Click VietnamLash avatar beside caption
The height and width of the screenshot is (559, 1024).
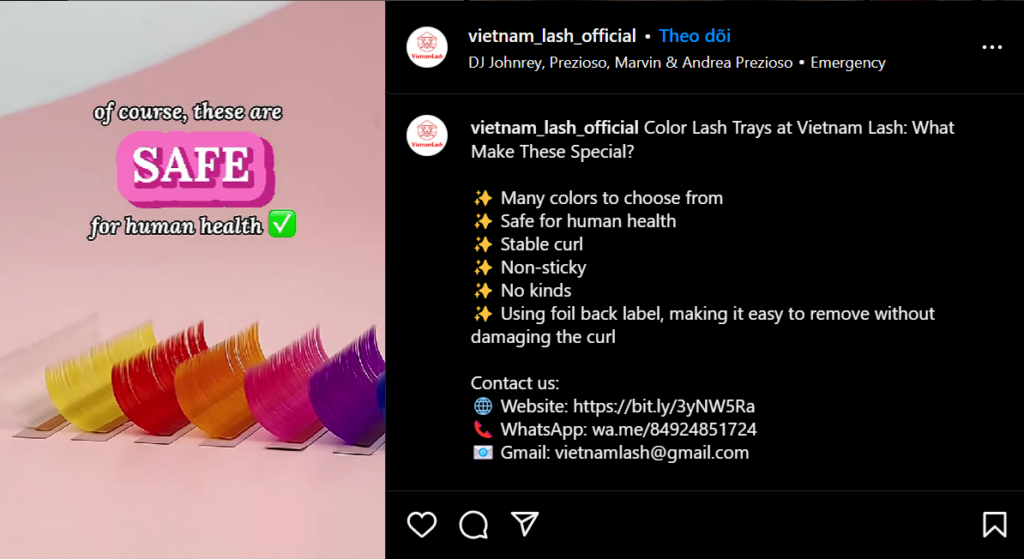(x=427, y=136)
